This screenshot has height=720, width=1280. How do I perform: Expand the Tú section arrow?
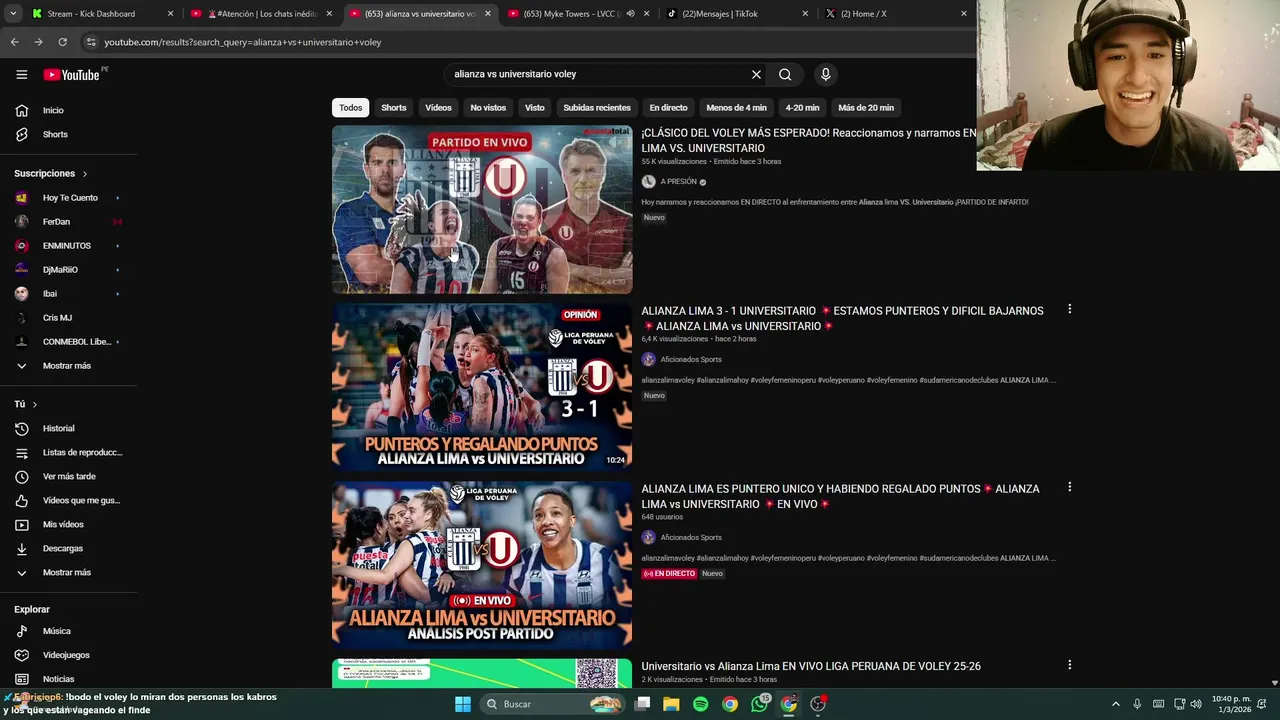pyautogui.click(x=34, y=404)
